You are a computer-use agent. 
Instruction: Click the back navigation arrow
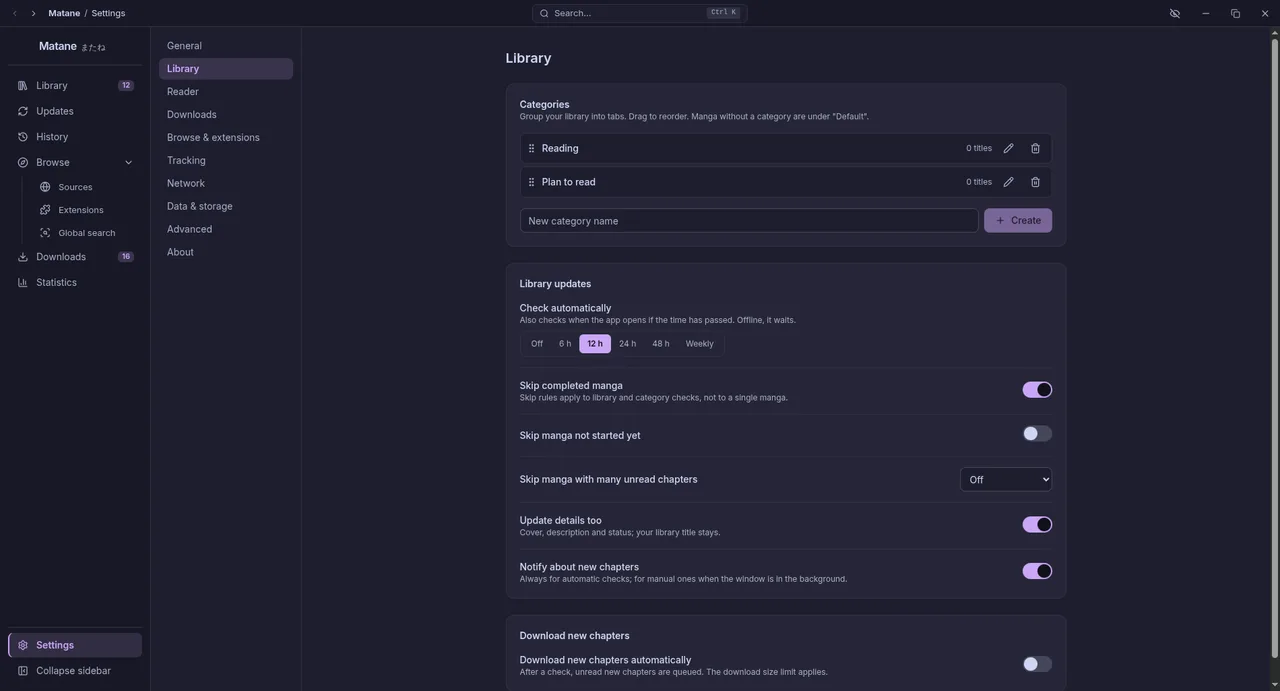pos(15,13)
